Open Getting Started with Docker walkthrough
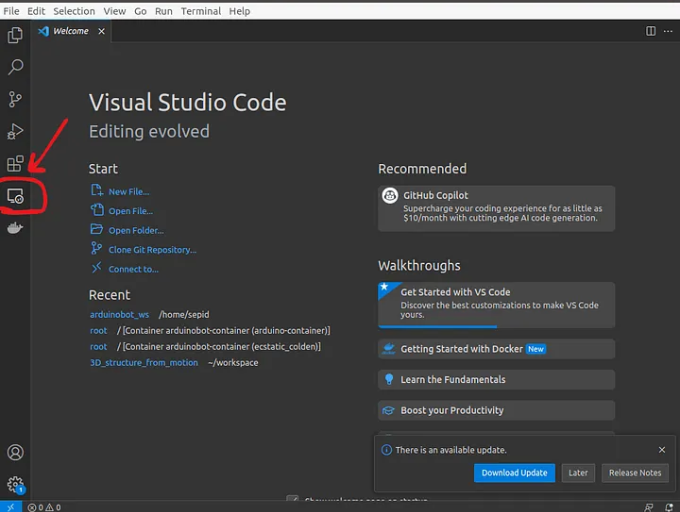This screenshot has width=680, height=512. coord(496,349)
